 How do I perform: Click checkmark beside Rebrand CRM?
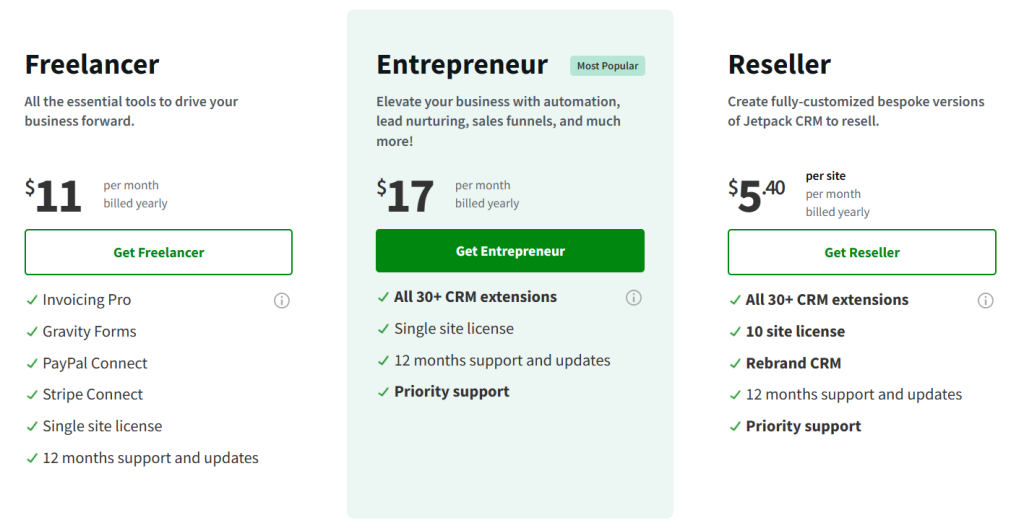pos(735,363)
